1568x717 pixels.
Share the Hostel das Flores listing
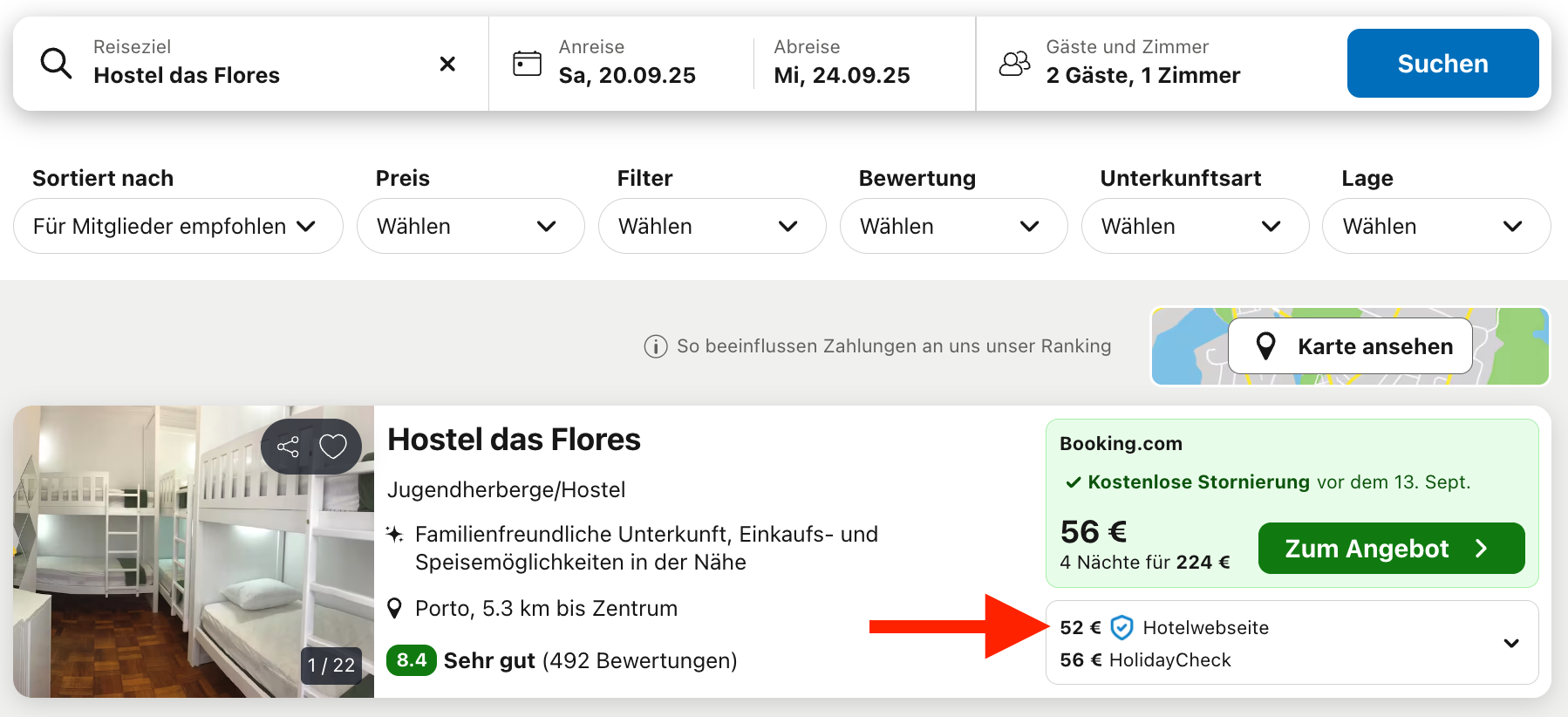pos(288,447)
